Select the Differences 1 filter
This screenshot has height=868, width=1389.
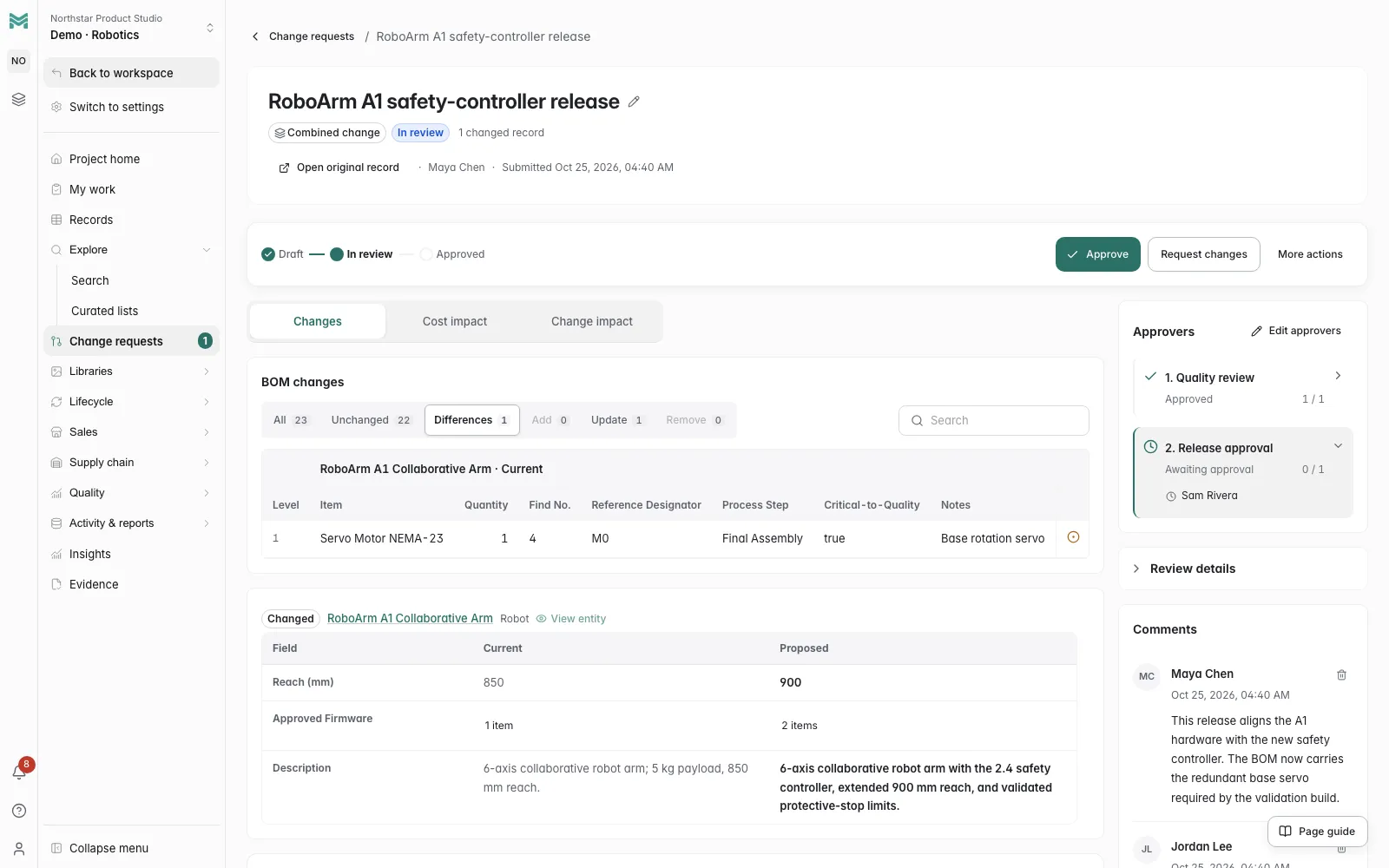pyautogui.click(x=471, y=420)
